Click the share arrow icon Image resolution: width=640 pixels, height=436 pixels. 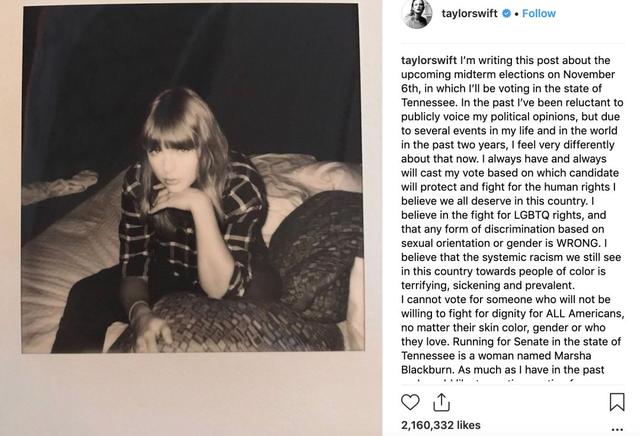pos(441,402)
